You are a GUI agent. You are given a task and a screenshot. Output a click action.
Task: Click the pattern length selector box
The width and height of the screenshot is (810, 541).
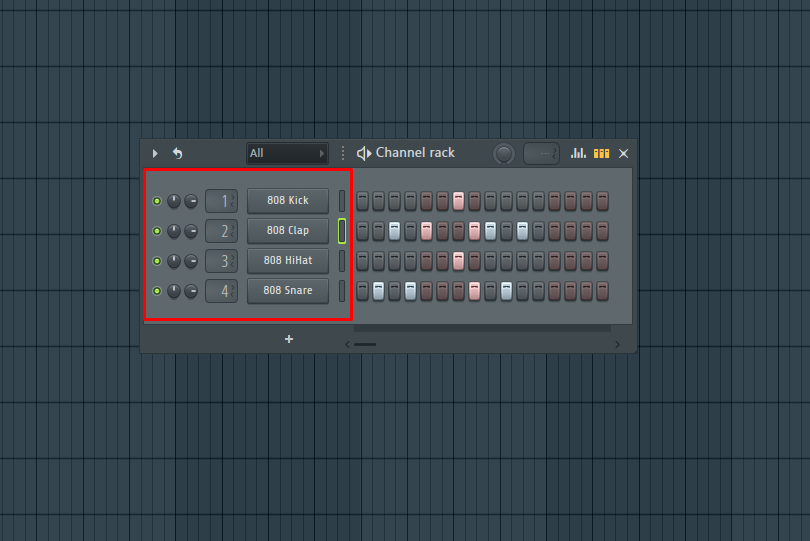pos(541,153)
